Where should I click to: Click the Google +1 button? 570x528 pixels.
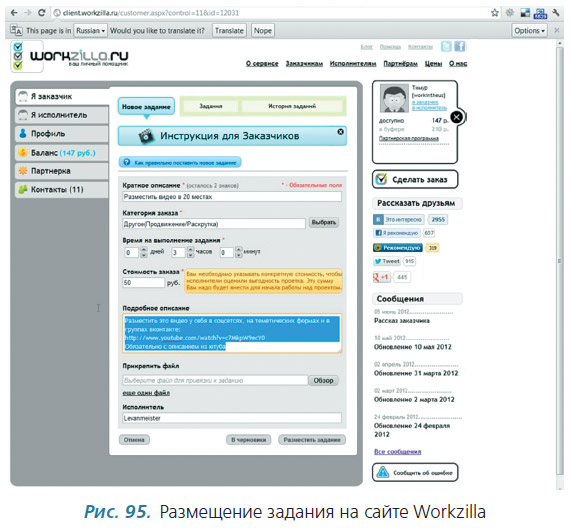click(x=381, y=277)
